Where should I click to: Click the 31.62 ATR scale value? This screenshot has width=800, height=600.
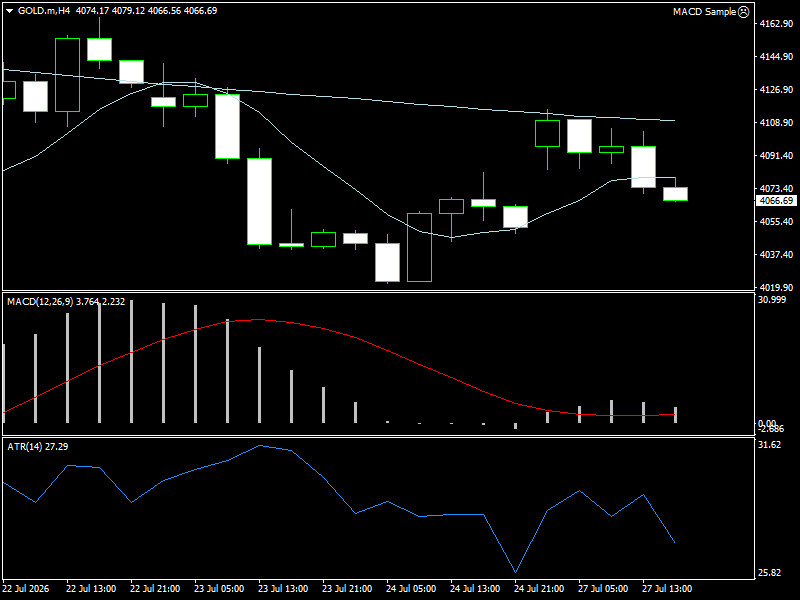point(769,445)
